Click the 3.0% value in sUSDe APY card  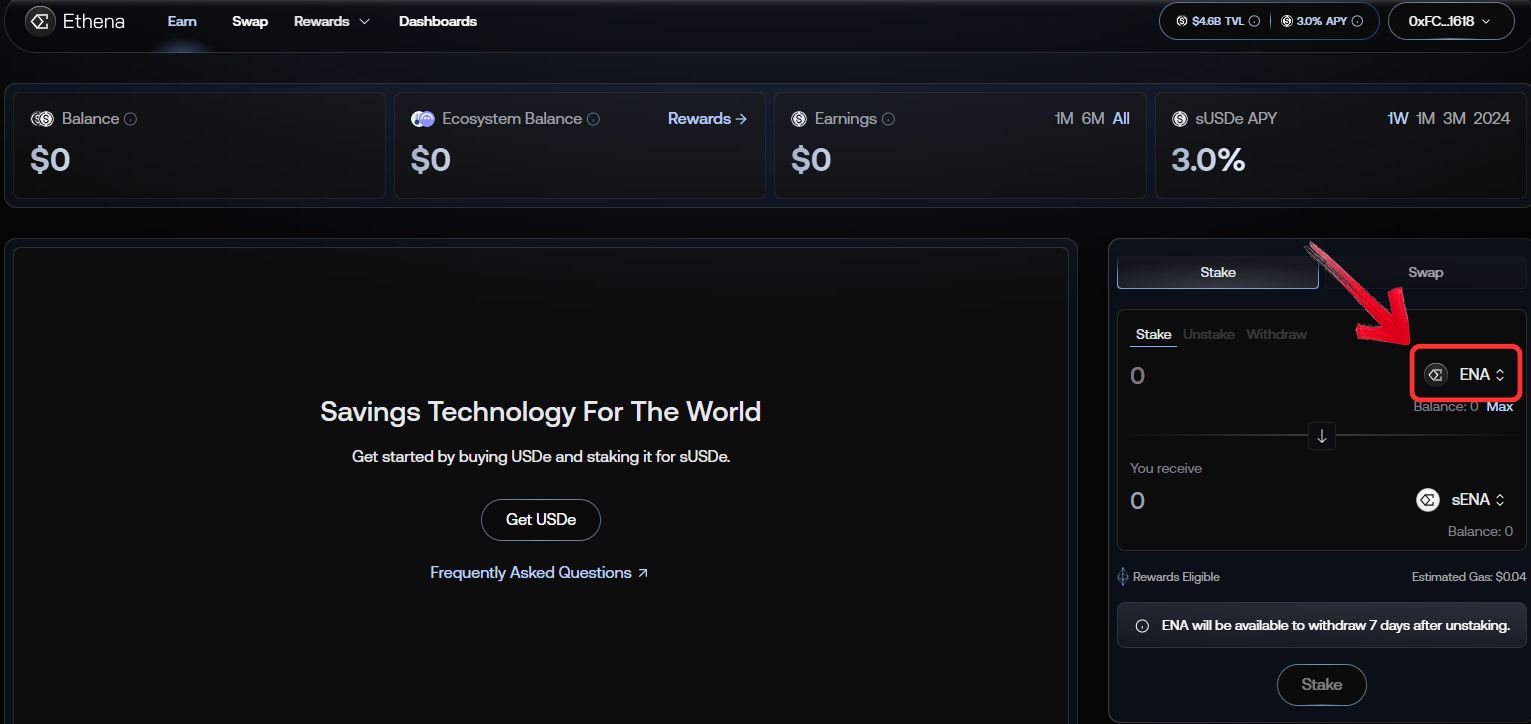1208,160
